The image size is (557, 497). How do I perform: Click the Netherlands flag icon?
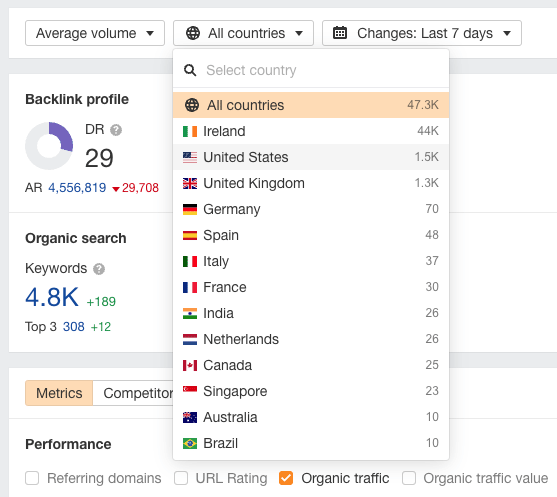(190, 339)
